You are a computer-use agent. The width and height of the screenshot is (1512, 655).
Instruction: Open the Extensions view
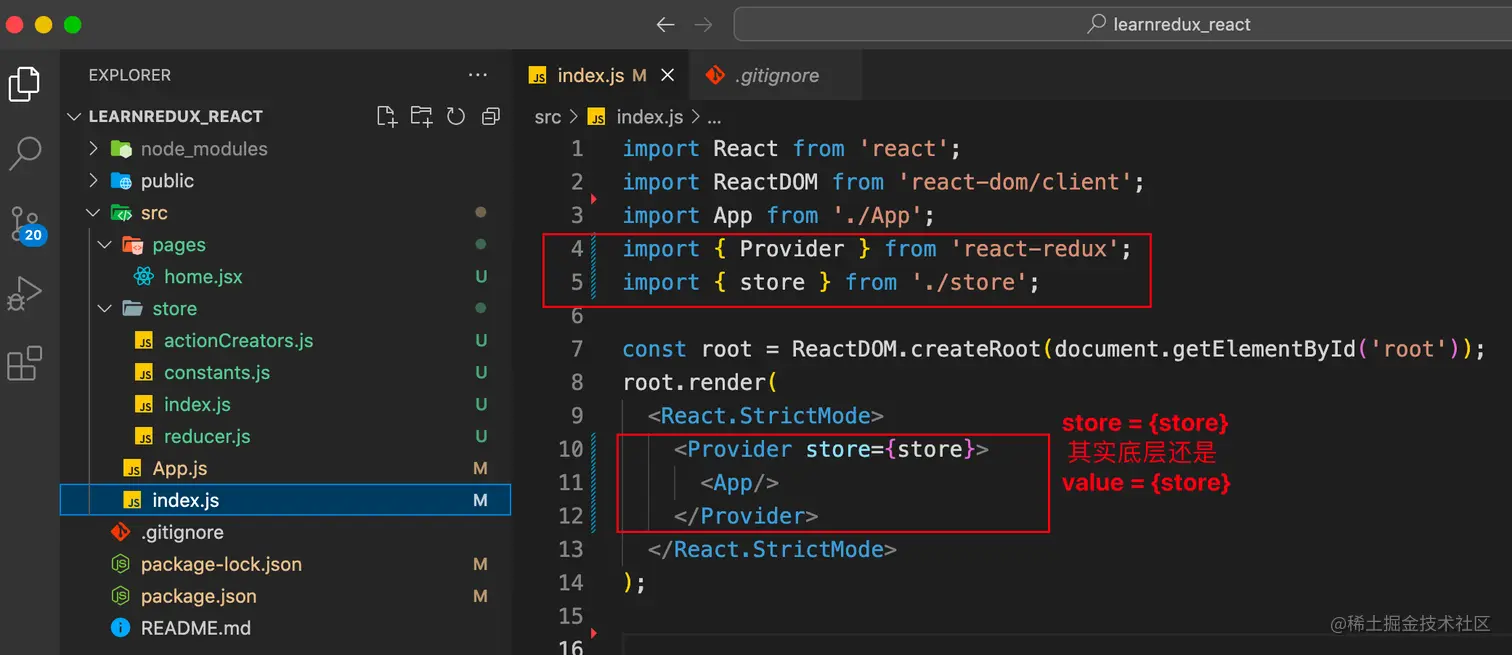point(24,364)
